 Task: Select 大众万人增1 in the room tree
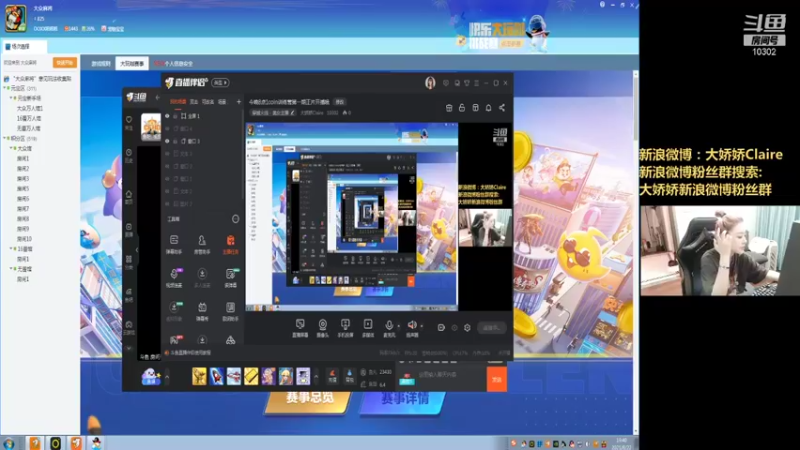(30, 108)
